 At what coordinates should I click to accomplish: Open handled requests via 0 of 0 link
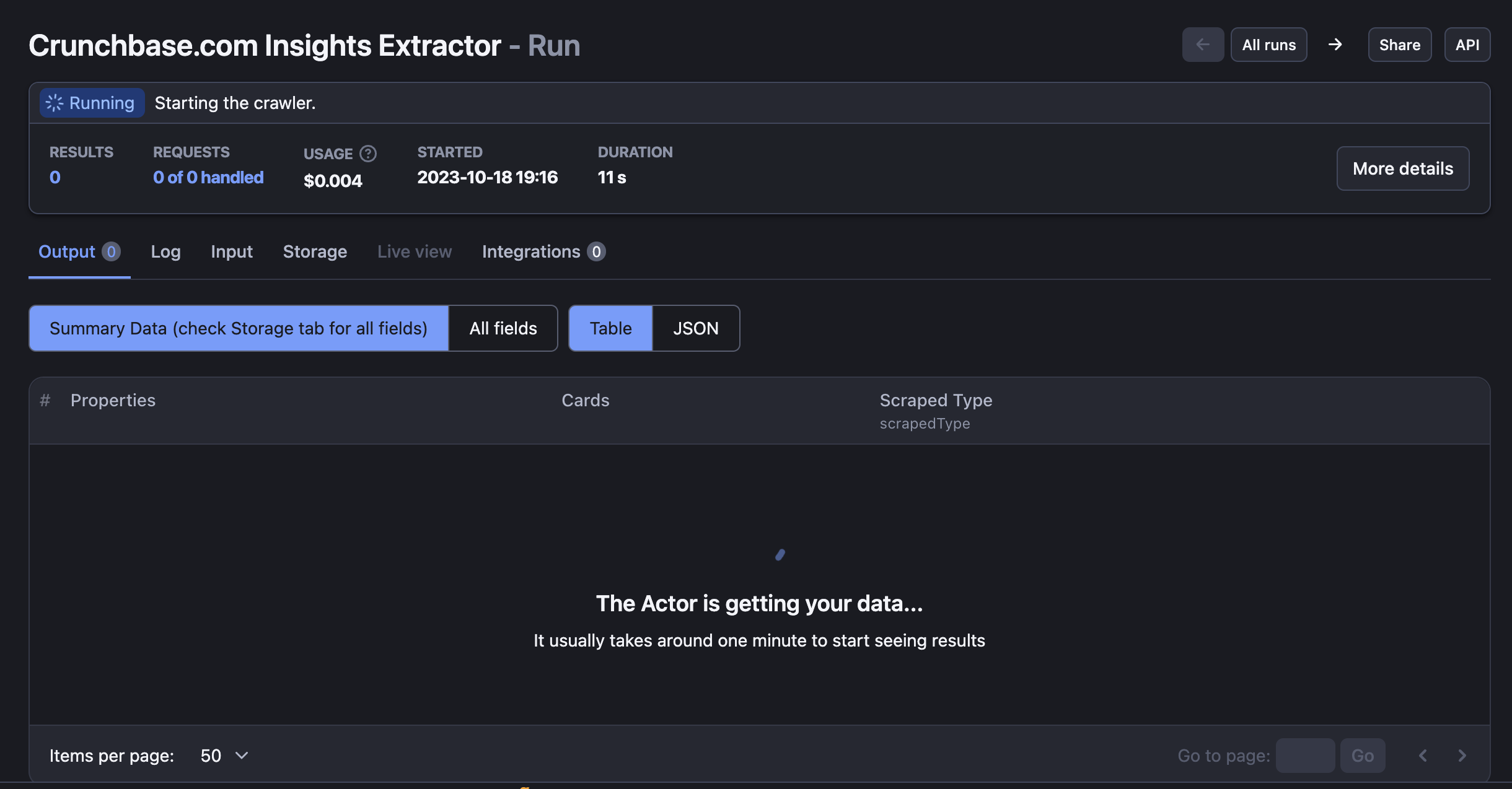click(x=208, y=177)
